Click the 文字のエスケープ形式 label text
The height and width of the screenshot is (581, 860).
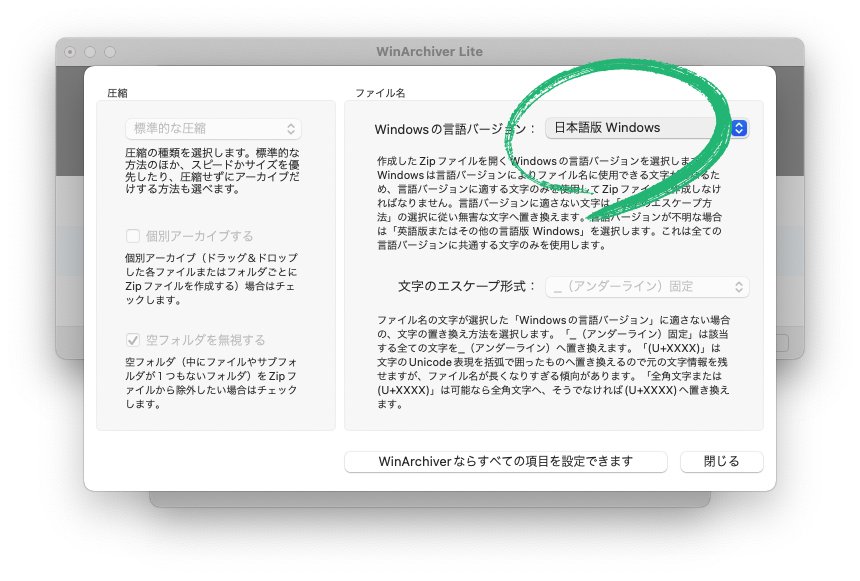(x=466, y=286)
